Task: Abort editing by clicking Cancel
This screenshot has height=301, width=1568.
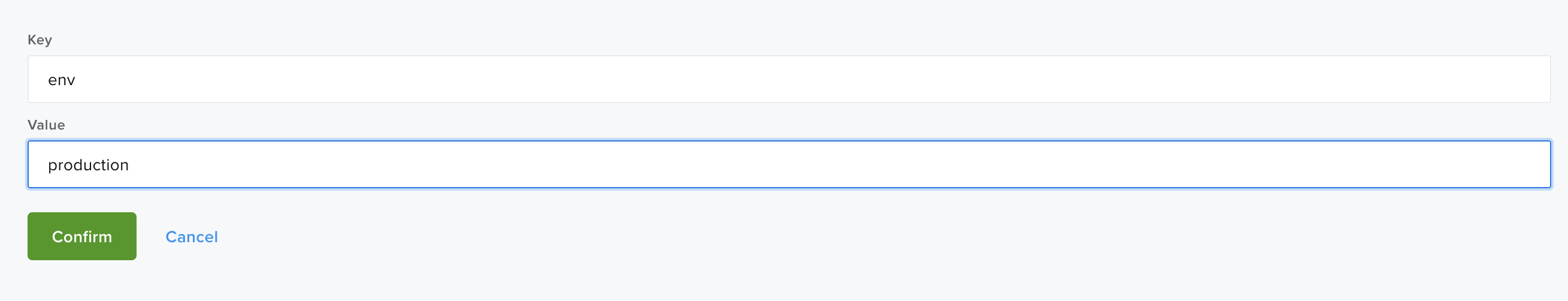Action: [191, 236]
